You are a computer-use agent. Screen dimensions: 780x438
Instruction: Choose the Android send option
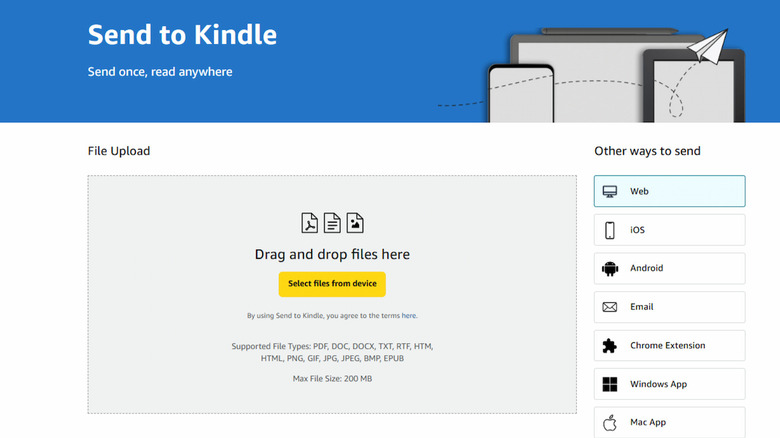[670, 268]
